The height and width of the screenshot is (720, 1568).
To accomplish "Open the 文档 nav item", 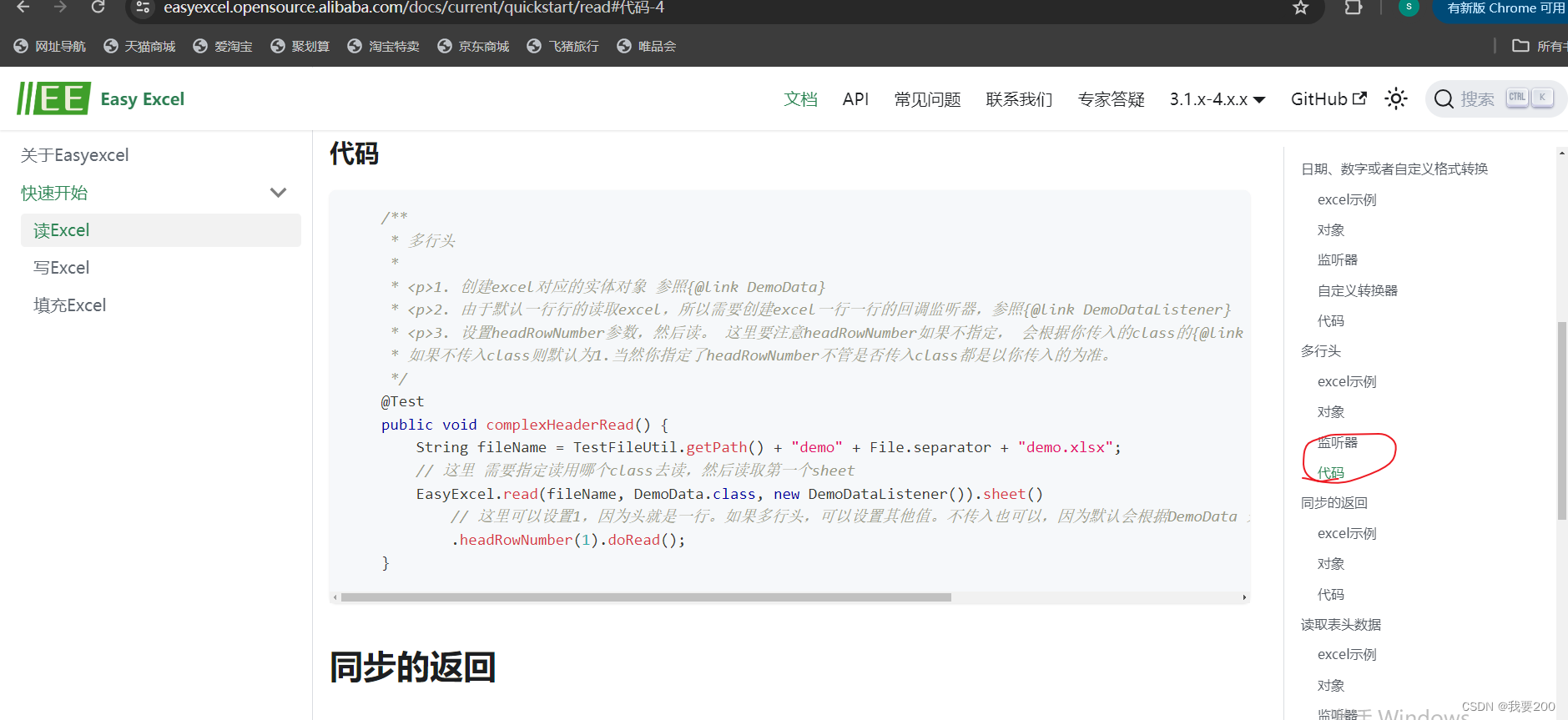I will (800, 99).
